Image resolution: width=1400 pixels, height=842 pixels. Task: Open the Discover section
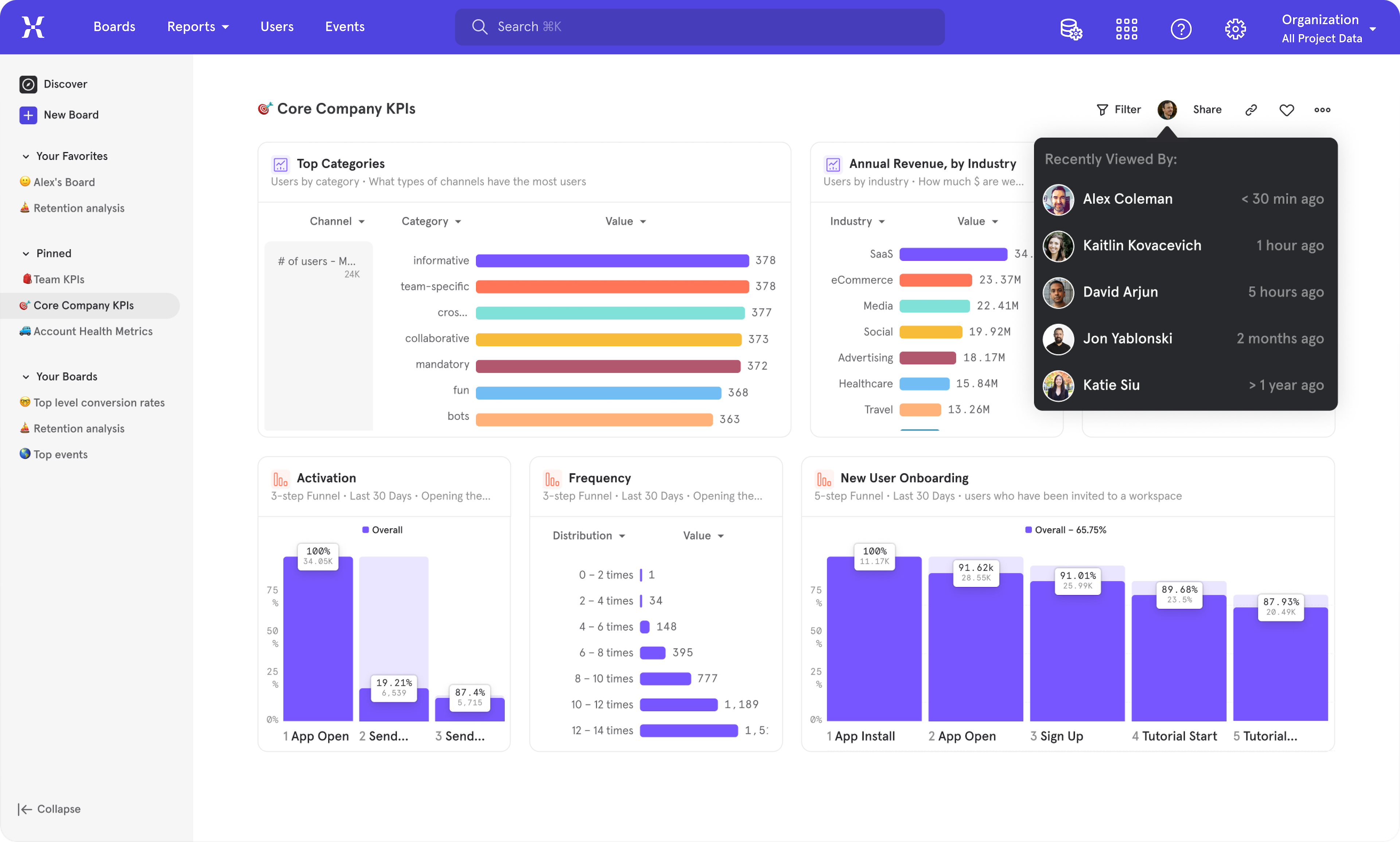coord(65,84)
